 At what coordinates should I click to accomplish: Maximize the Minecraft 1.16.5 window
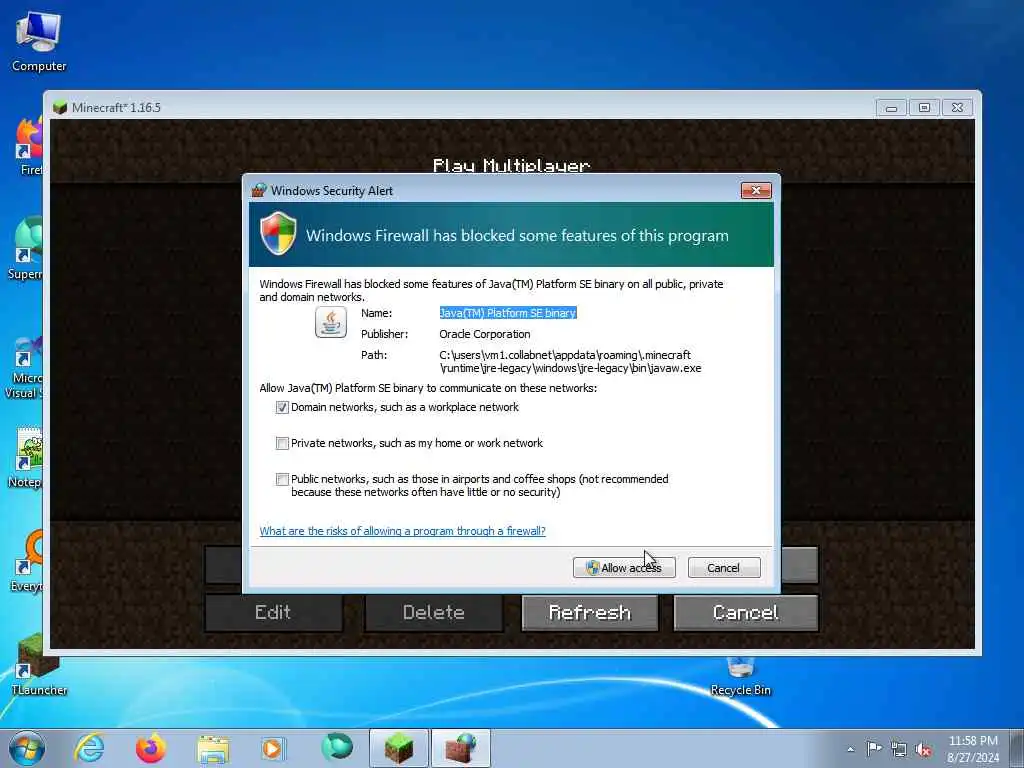click(924, 108)
